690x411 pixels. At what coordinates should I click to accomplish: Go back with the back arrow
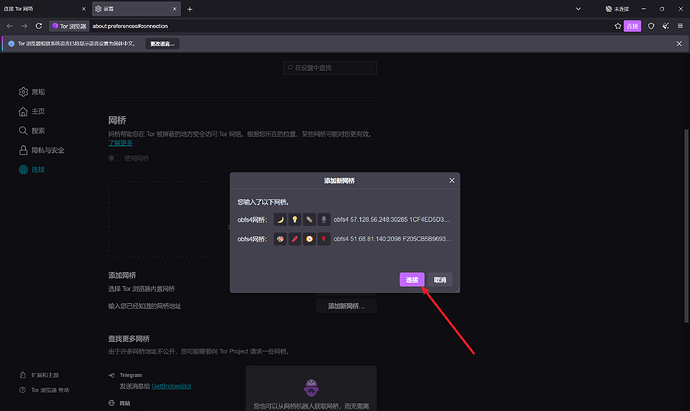pos(10,26)
